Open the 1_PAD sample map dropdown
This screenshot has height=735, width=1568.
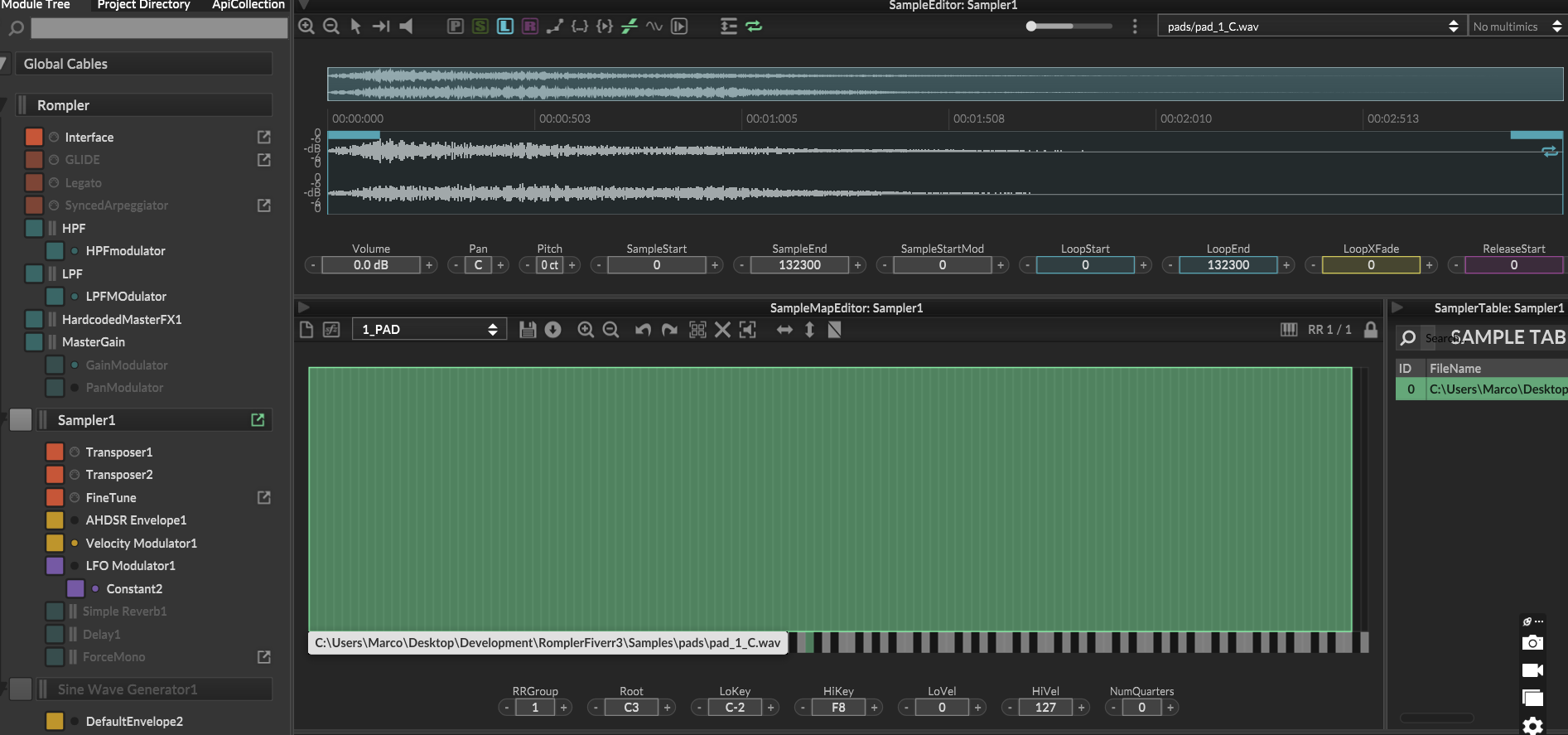pyautogui.click(x=427, y=330)
